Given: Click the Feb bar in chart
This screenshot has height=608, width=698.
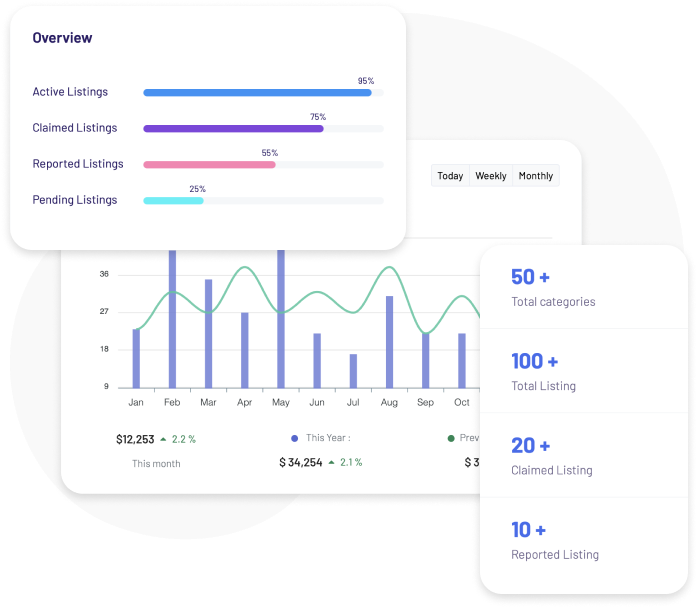Looking at the screenshot, I should coord(172,320).
